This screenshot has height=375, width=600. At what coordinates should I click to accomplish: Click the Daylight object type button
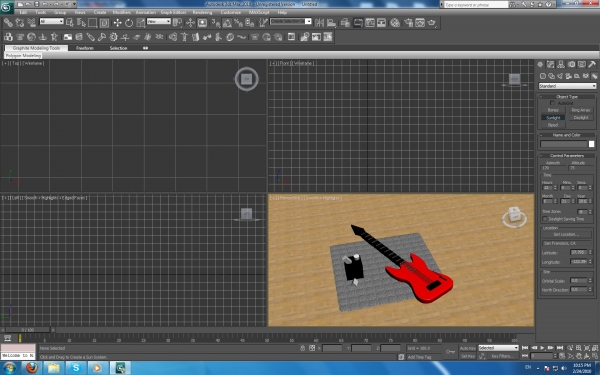(x=581, y=117)
